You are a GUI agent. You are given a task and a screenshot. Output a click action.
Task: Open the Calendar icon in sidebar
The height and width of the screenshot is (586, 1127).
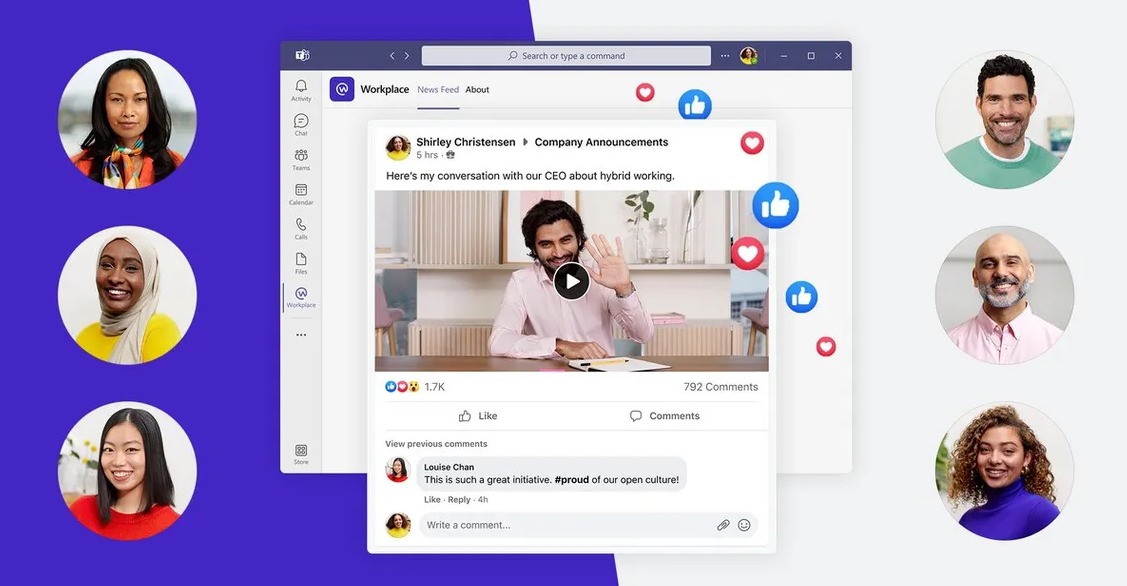point(301,192)
